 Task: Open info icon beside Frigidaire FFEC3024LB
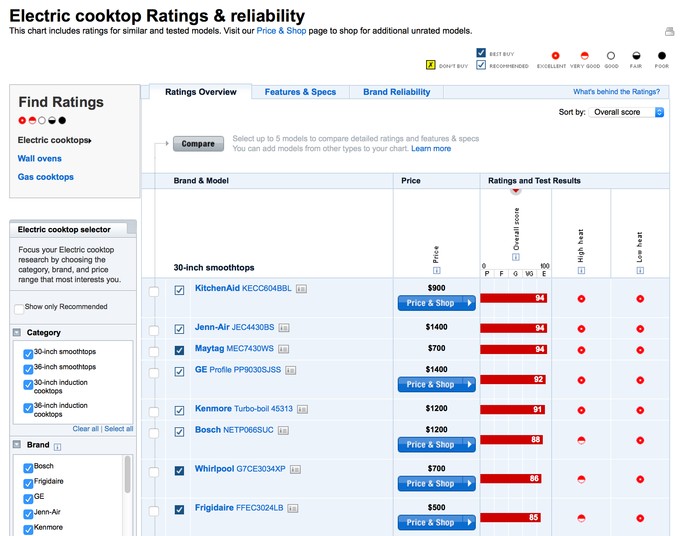pos(293,508)
